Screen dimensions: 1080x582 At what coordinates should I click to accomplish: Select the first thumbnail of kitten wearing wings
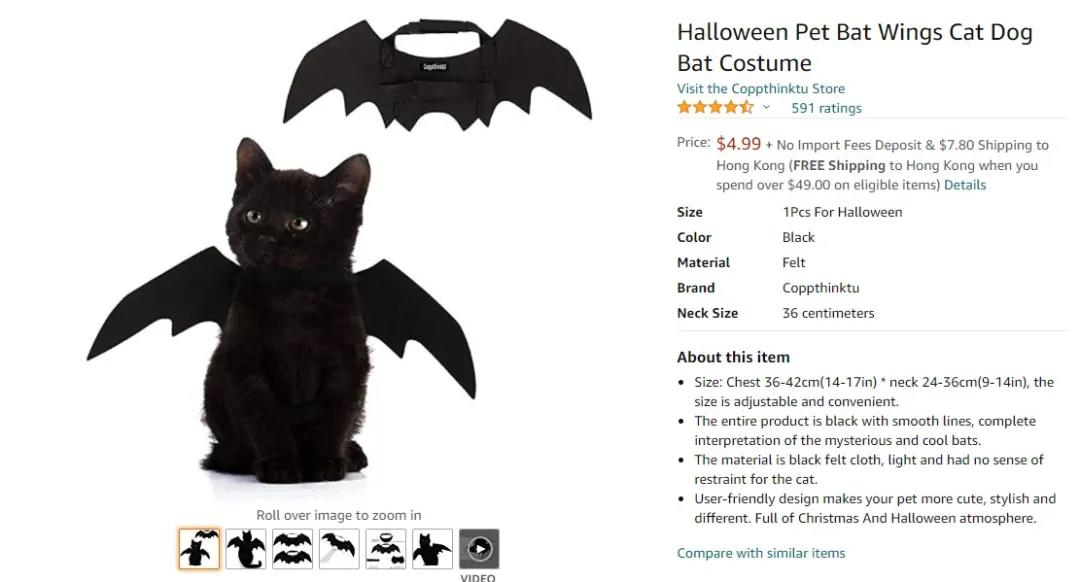199,549
